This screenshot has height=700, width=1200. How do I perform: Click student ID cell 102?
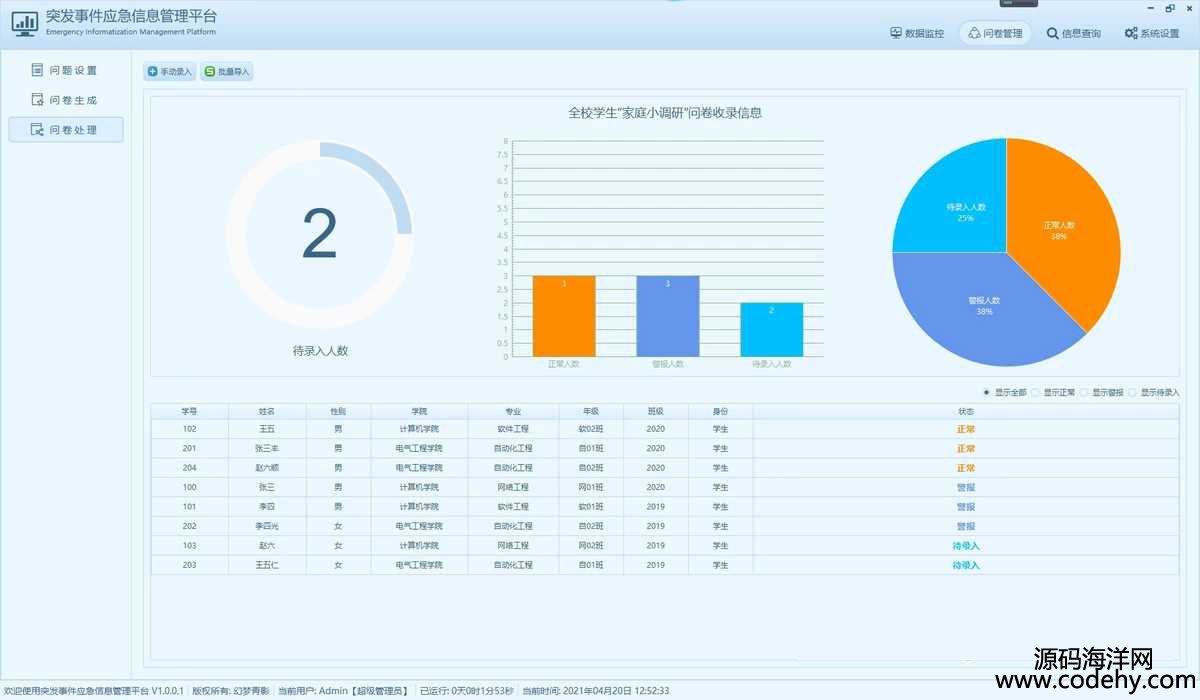(x=190, y=429)
